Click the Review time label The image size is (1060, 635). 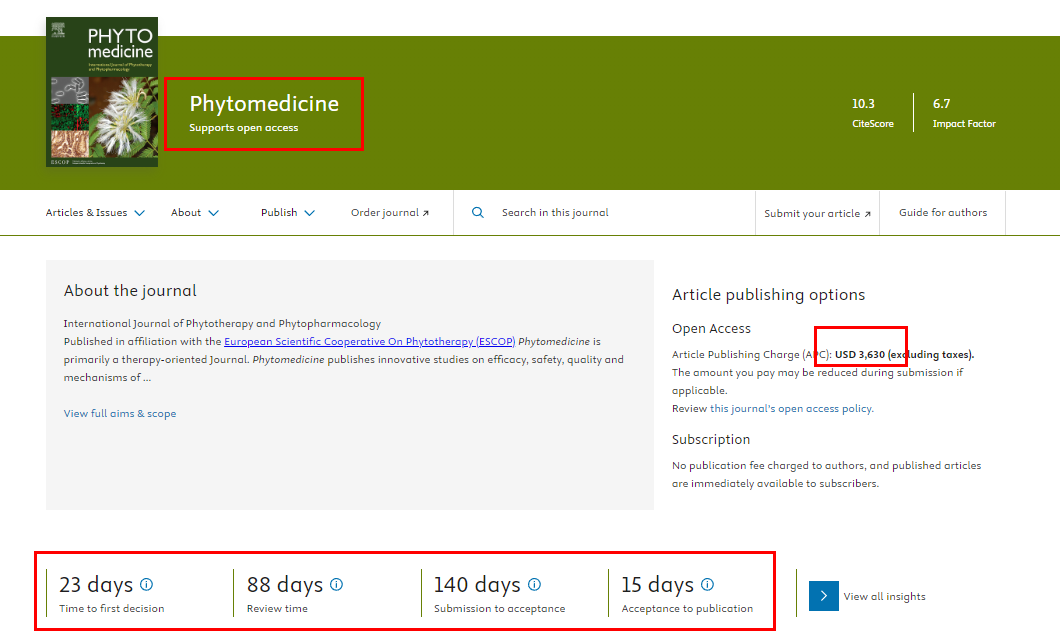point(277,609)
